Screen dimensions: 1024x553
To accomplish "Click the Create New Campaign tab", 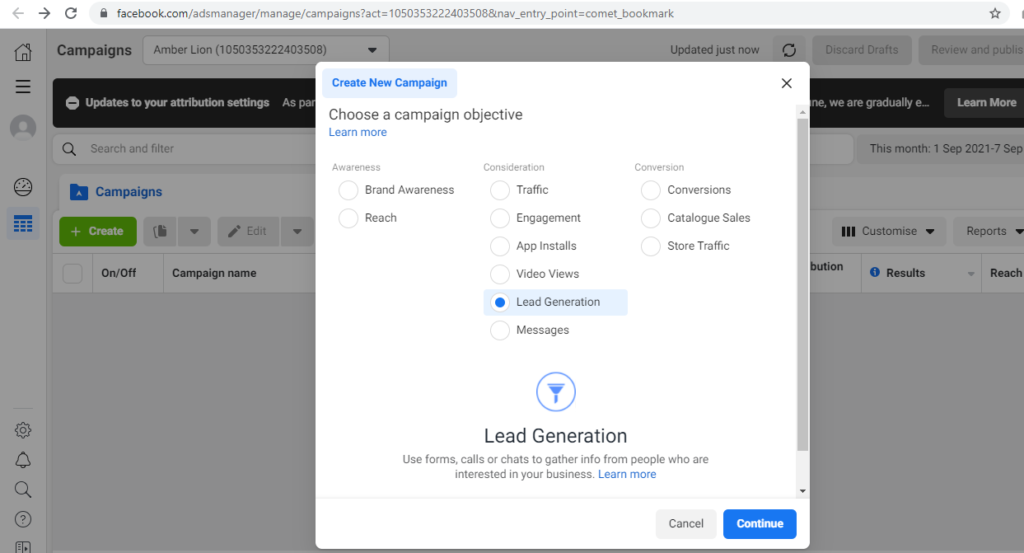I will point(389,83).
